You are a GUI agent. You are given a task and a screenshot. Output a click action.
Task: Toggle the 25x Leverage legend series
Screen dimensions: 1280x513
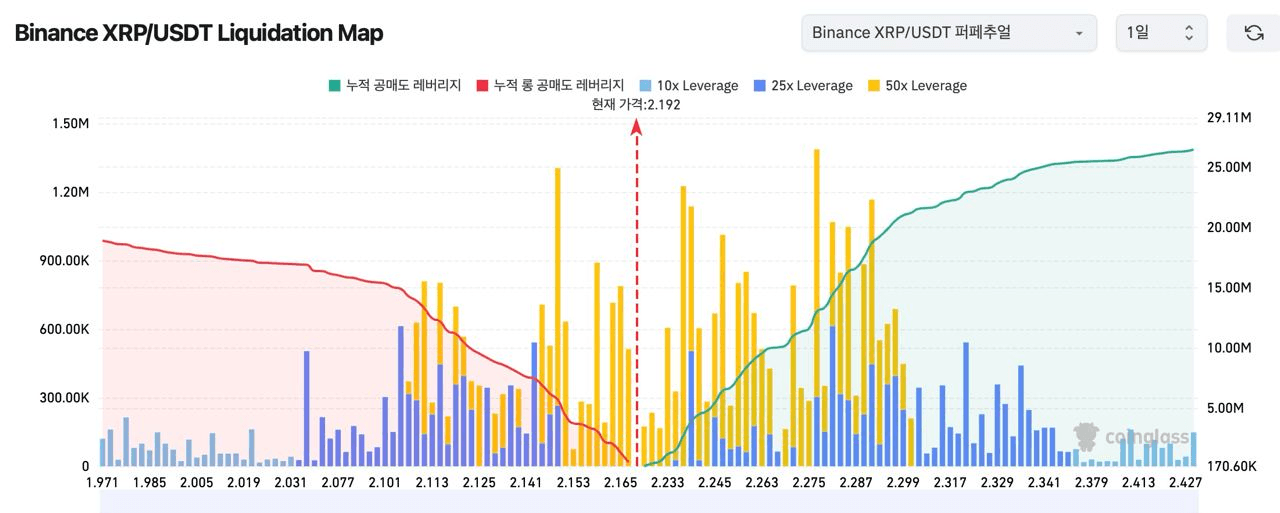tap(802, 86)
